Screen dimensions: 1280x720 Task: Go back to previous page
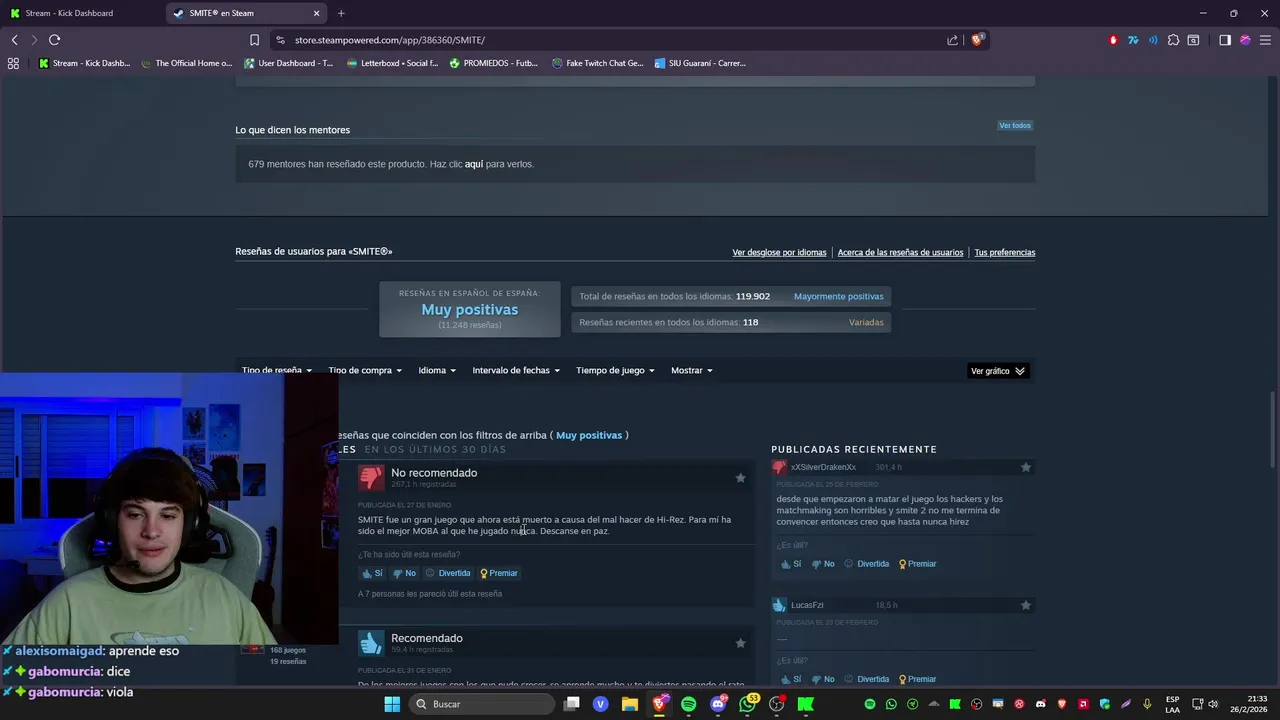14,40
